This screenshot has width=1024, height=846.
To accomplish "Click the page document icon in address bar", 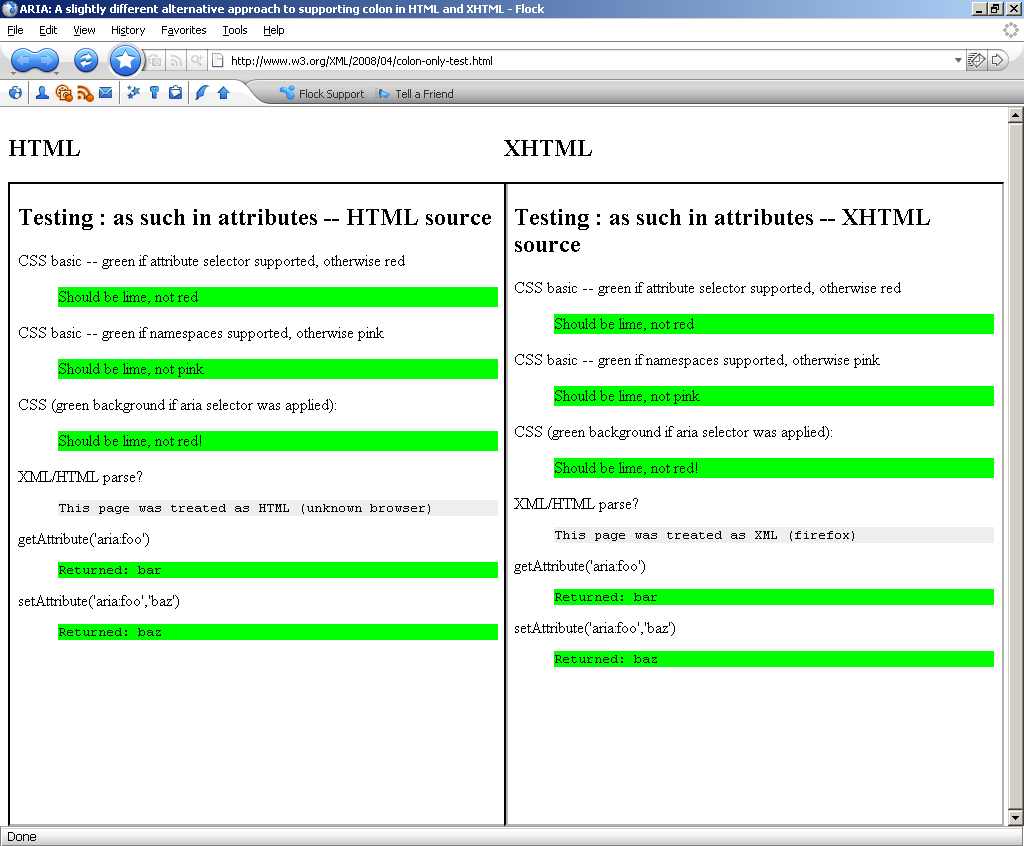I will 218,61.
